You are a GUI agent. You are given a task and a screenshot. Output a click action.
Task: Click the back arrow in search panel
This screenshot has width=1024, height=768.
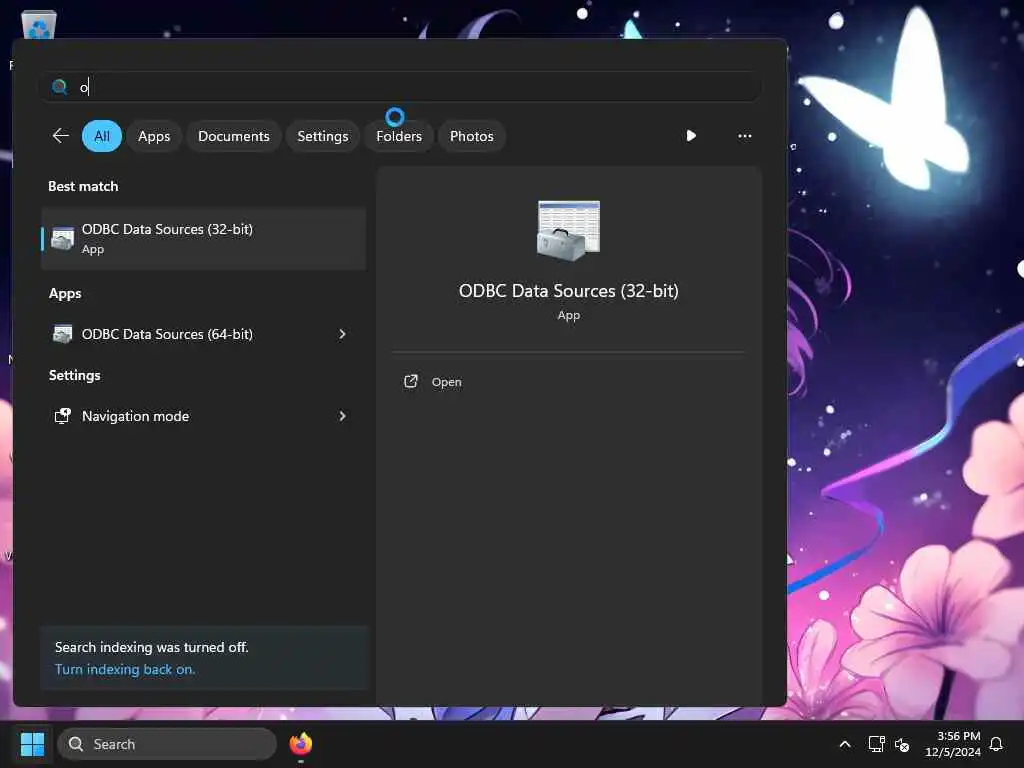pyautogui.click(x=60, y=136)
